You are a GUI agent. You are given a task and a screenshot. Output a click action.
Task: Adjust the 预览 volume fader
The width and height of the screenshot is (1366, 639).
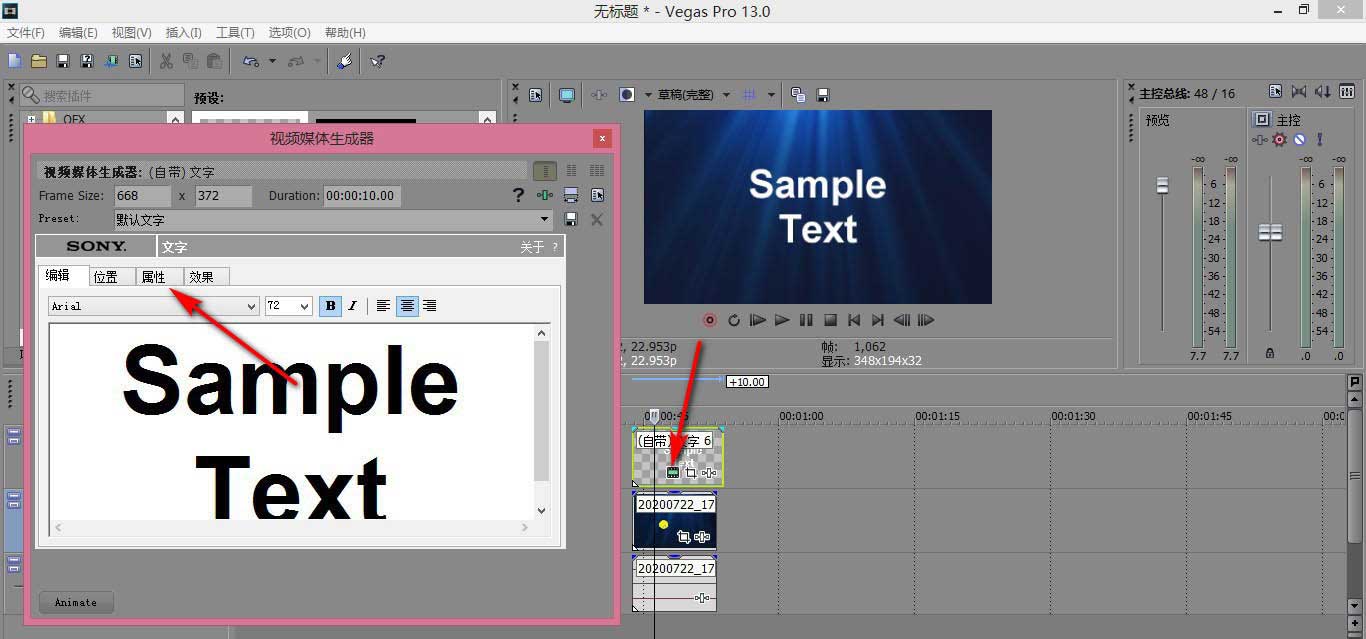(x=1161, y=186)
